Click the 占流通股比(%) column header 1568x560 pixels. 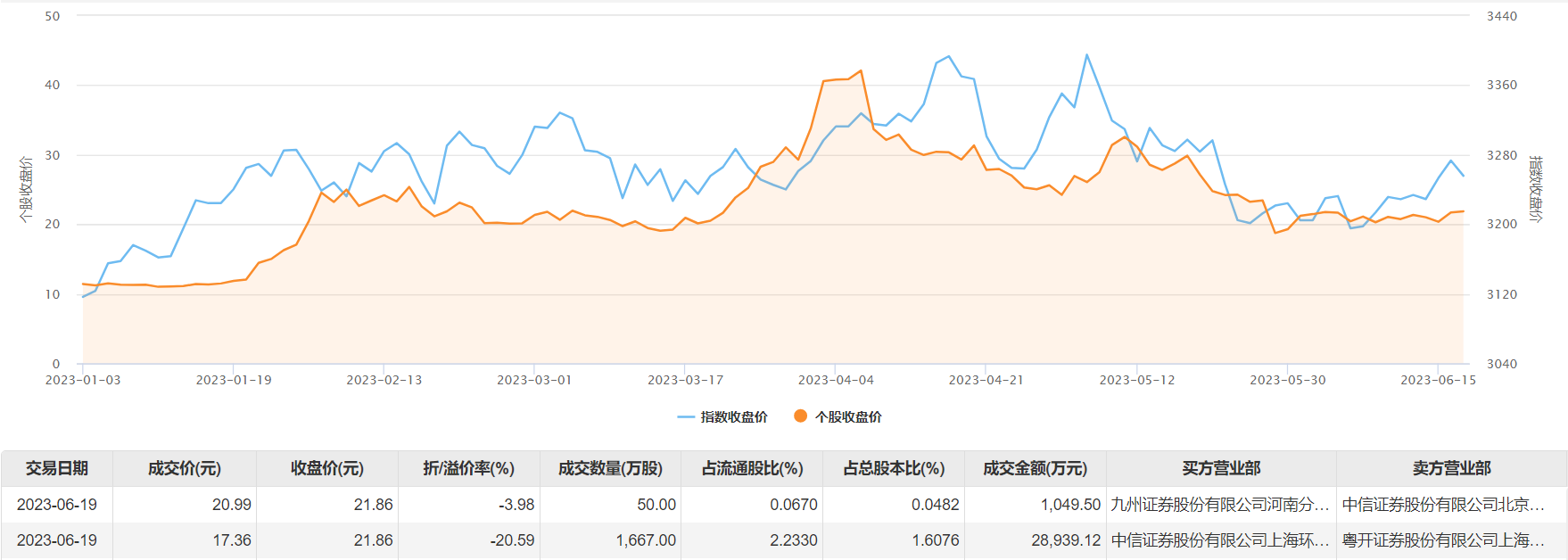tap(753, 468)
